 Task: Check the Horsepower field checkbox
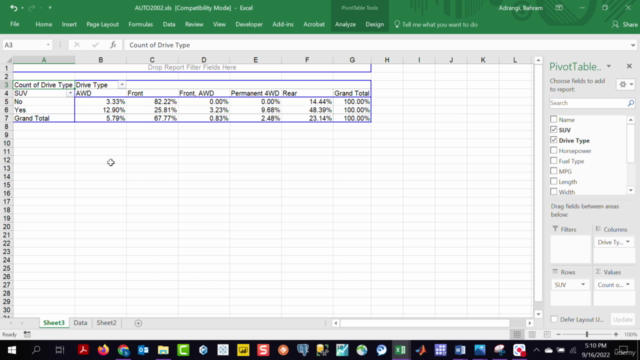[553, 150]
